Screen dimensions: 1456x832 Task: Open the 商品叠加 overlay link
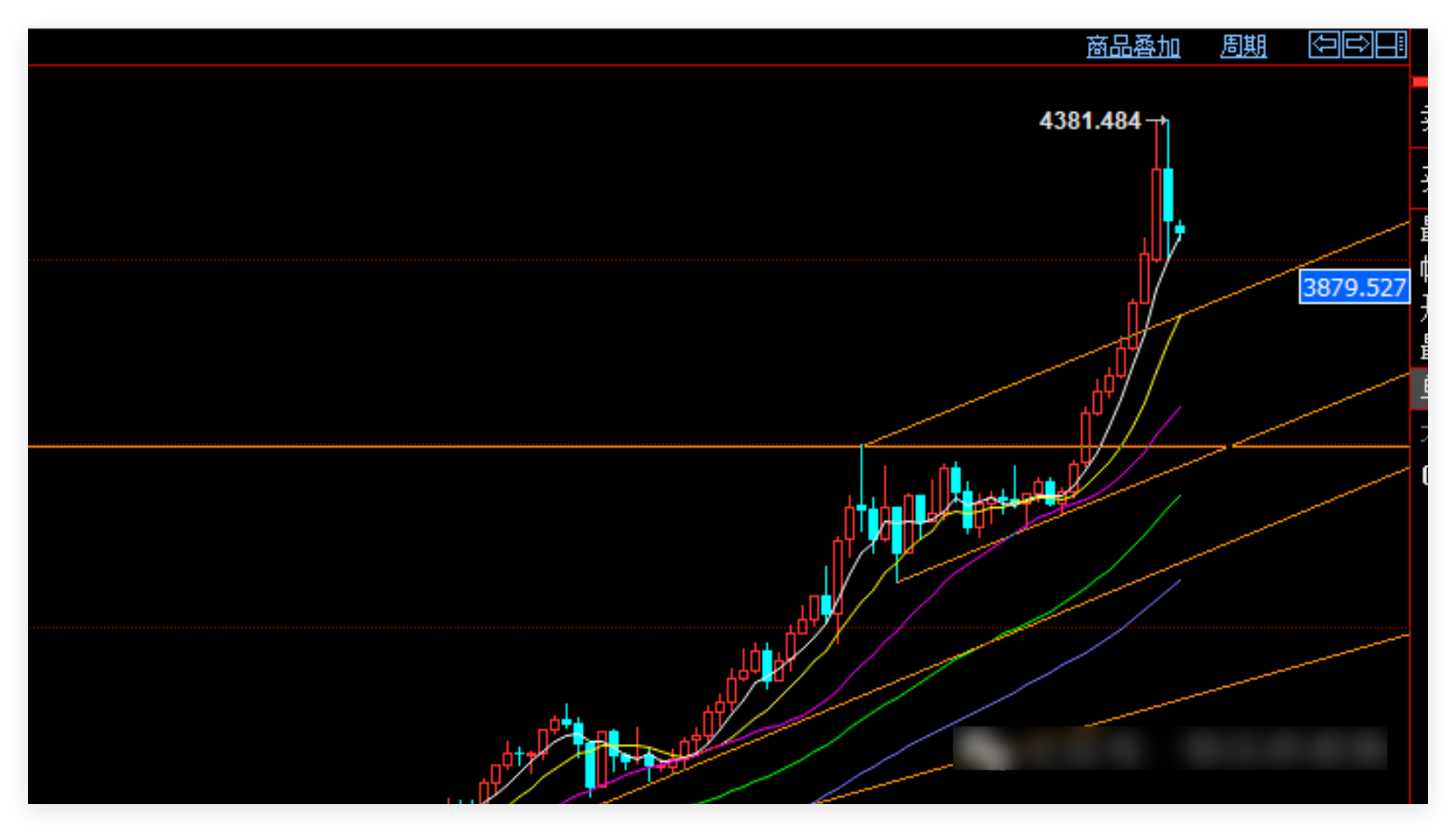pos(1133,46)
